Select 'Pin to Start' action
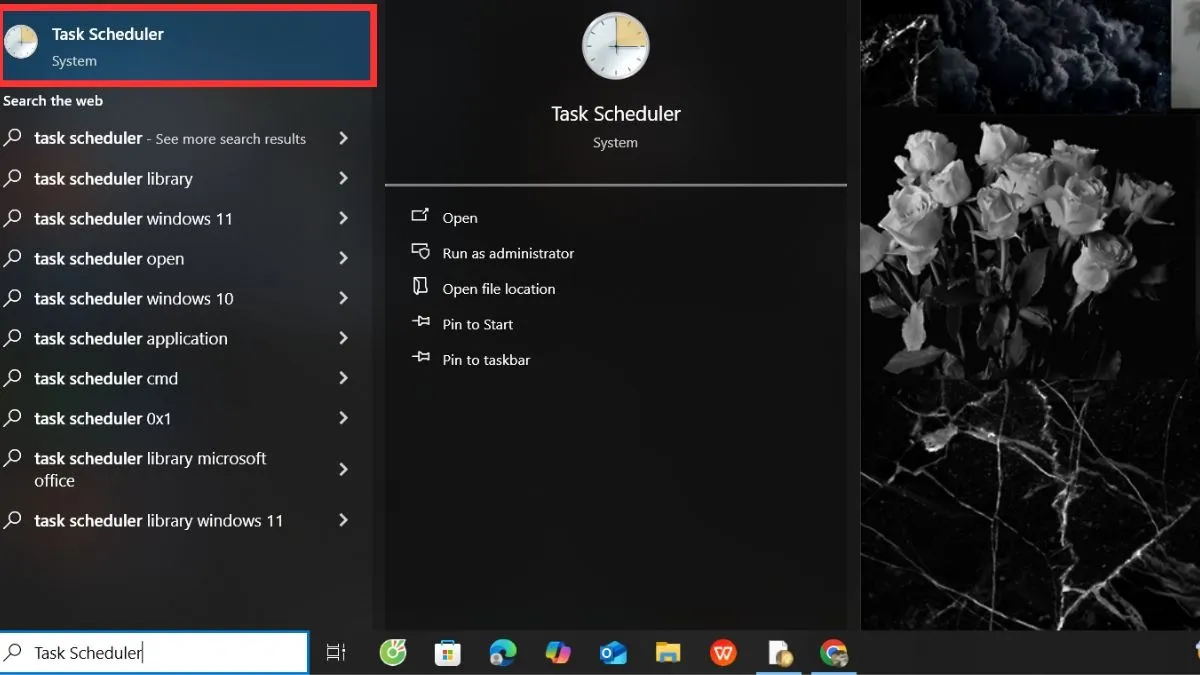1200x675 pixels. (x=478, y=324)
